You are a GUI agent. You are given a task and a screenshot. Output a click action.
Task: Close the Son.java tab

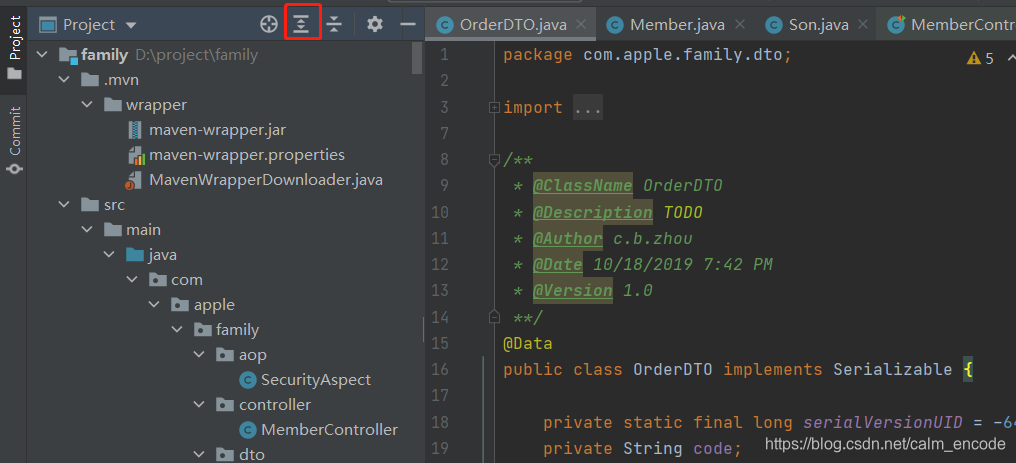pyautogui.click(x=862, y=25)
